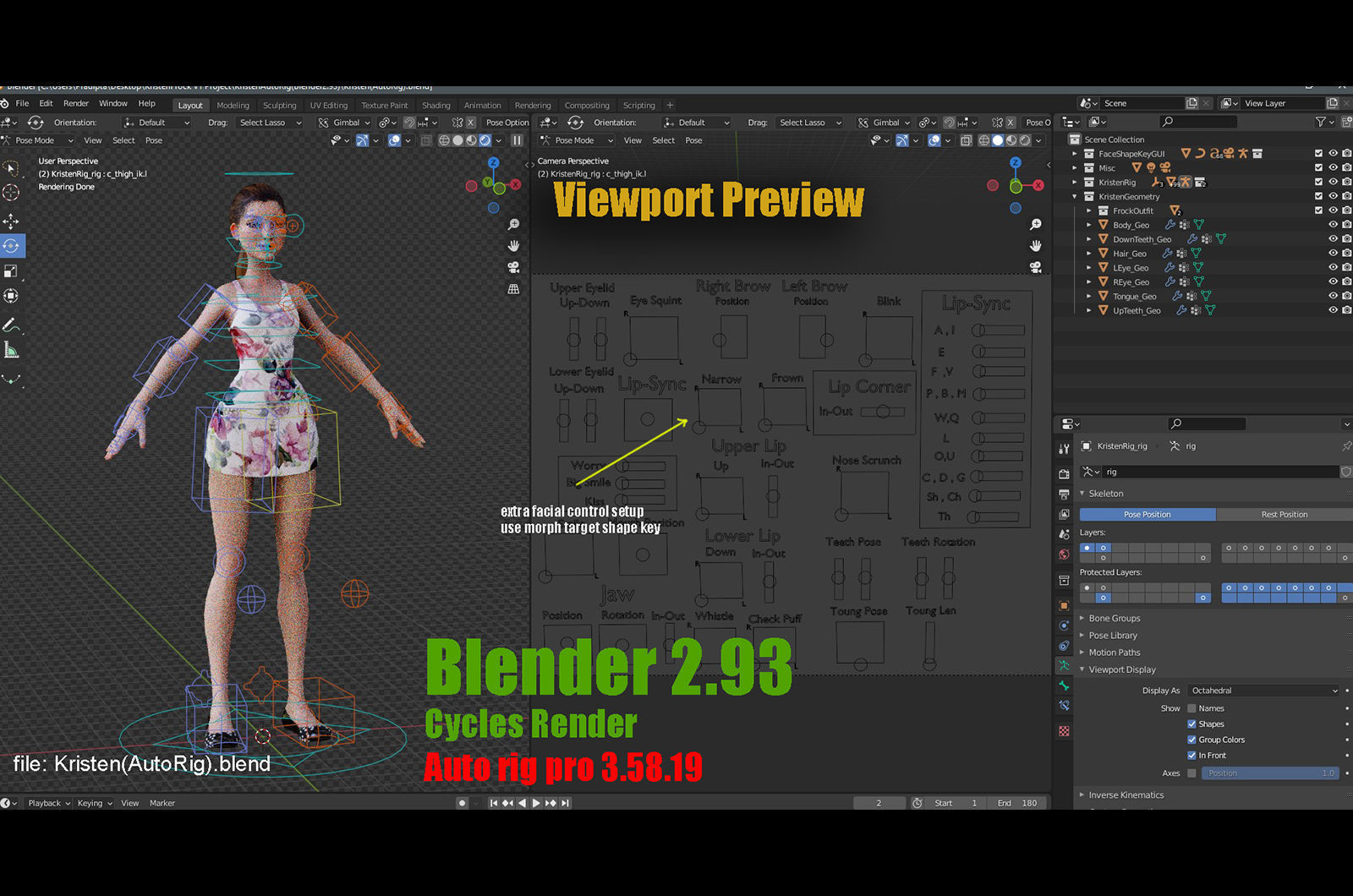Viewport: 1353px width, 896px height.
Task: Expand the Bone Groups panel
Action: pyautogui.click(x=1114, y=619)
